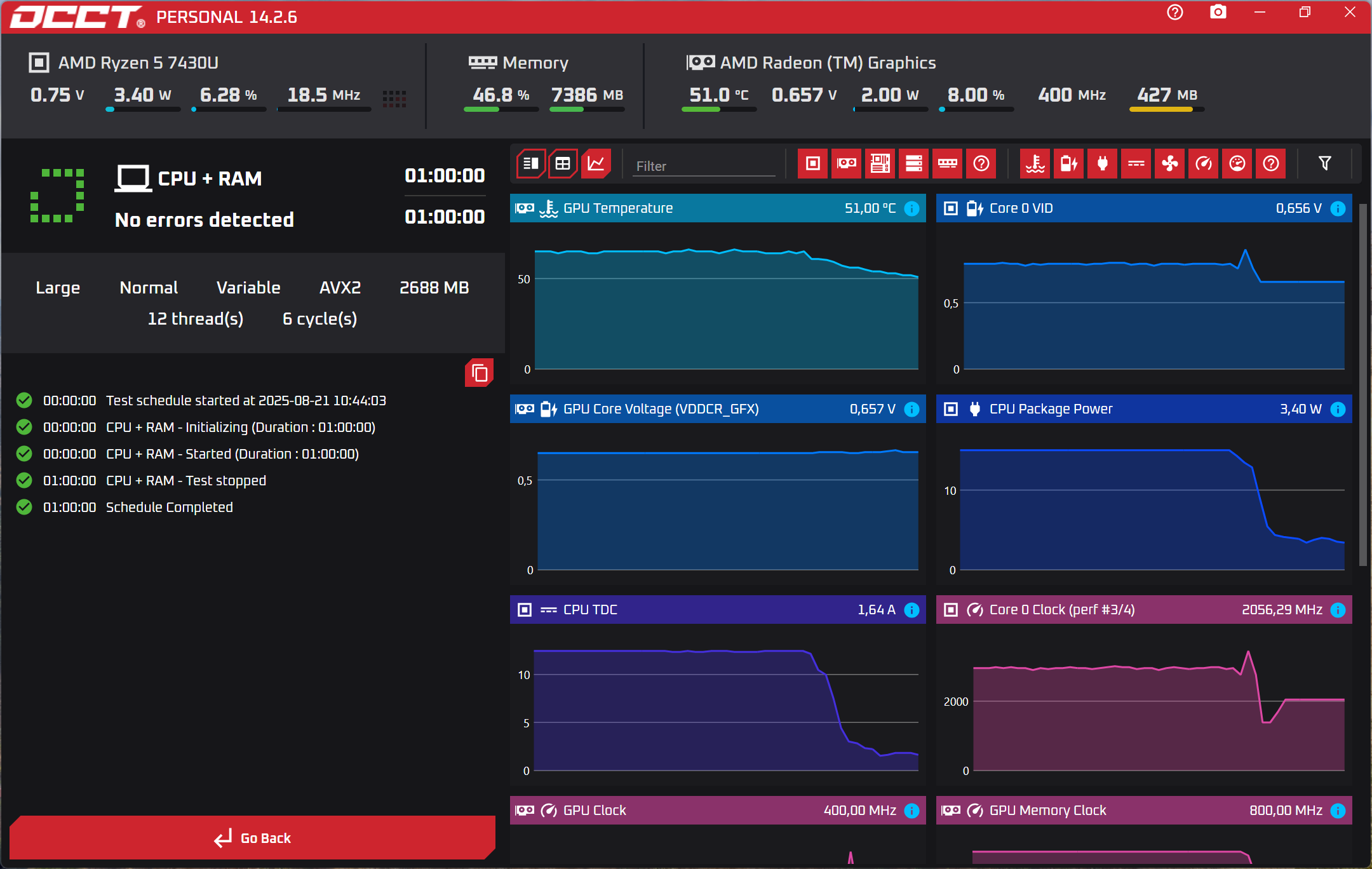This screenshot has width=1372, height=869.
Task: Toggle CPU sensors filter
Action: click(x=812, y=164)
